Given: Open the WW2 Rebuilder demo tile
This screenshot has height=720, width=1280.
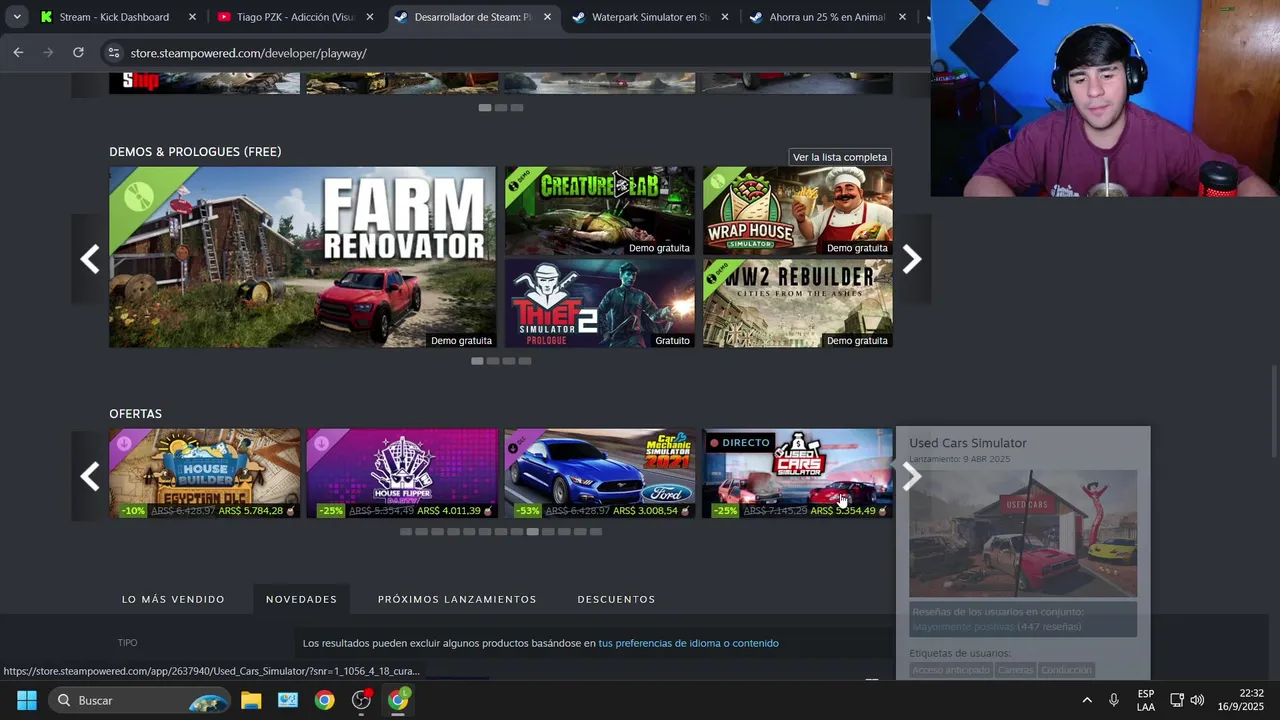Looking at the screenshot, I should pos(797,304).
